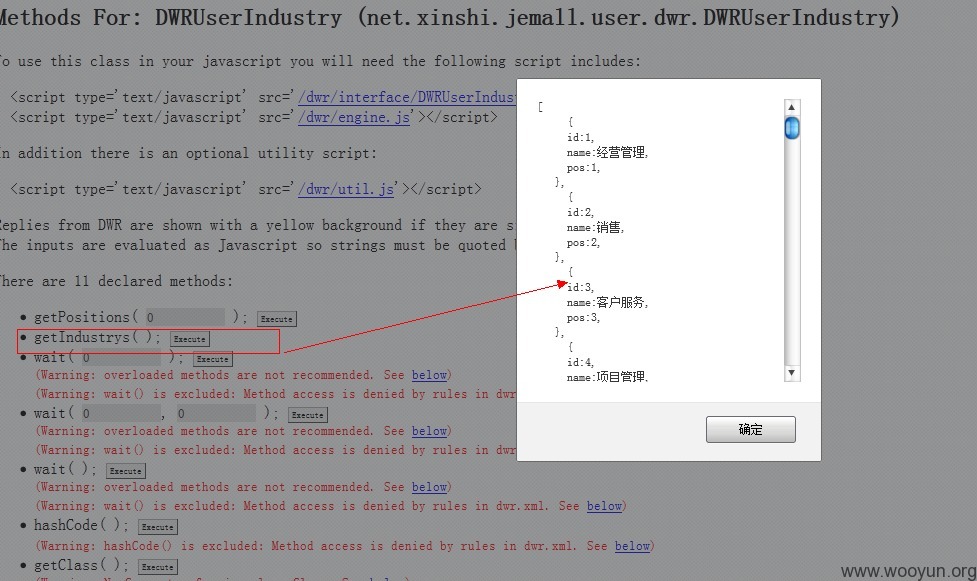Click the text 'name:项目管理' in the dialog

[x=608, y=377]
